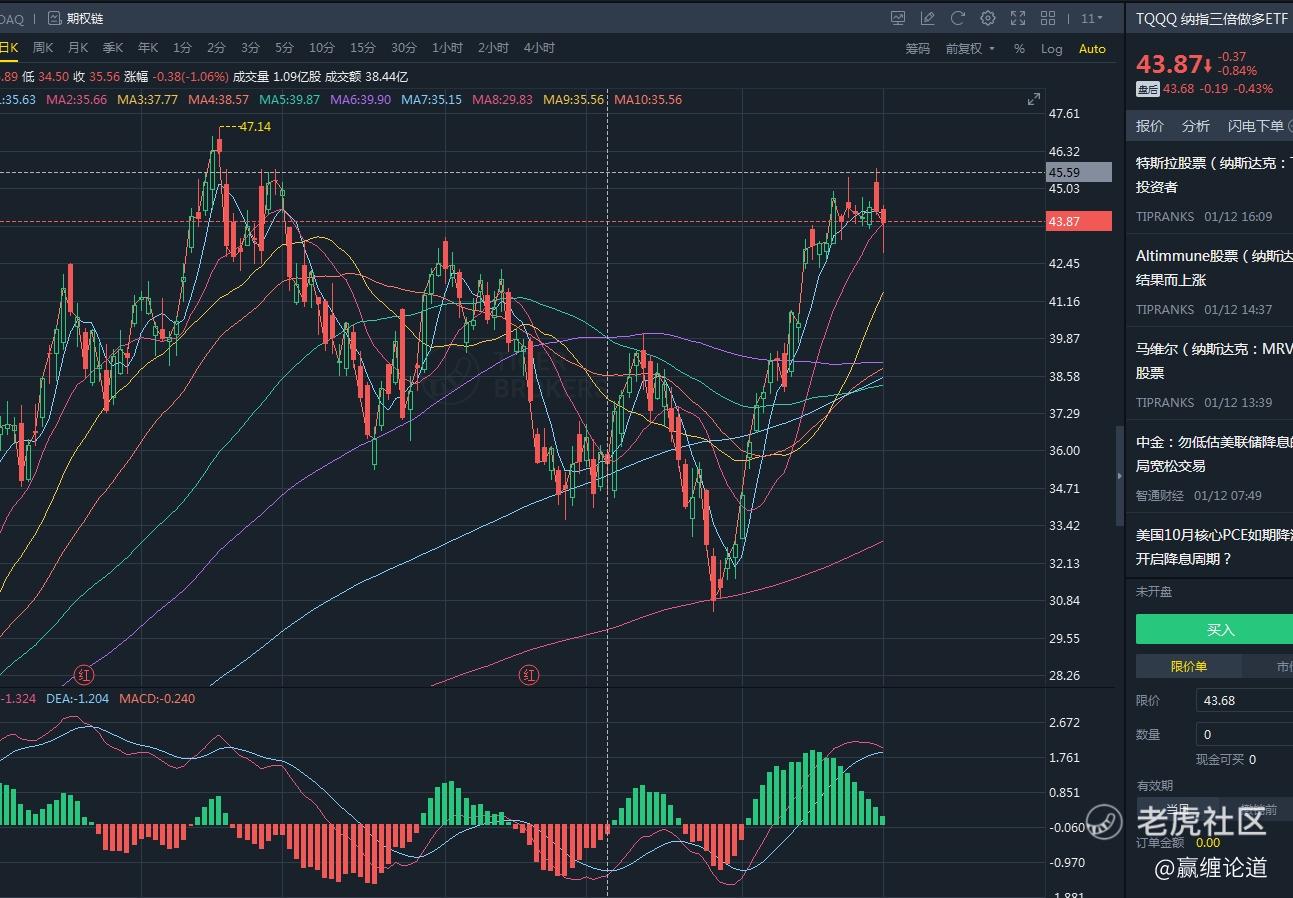Open the multi-chart grid layout icon
1293x898 pixels.
click(1048, 18)
